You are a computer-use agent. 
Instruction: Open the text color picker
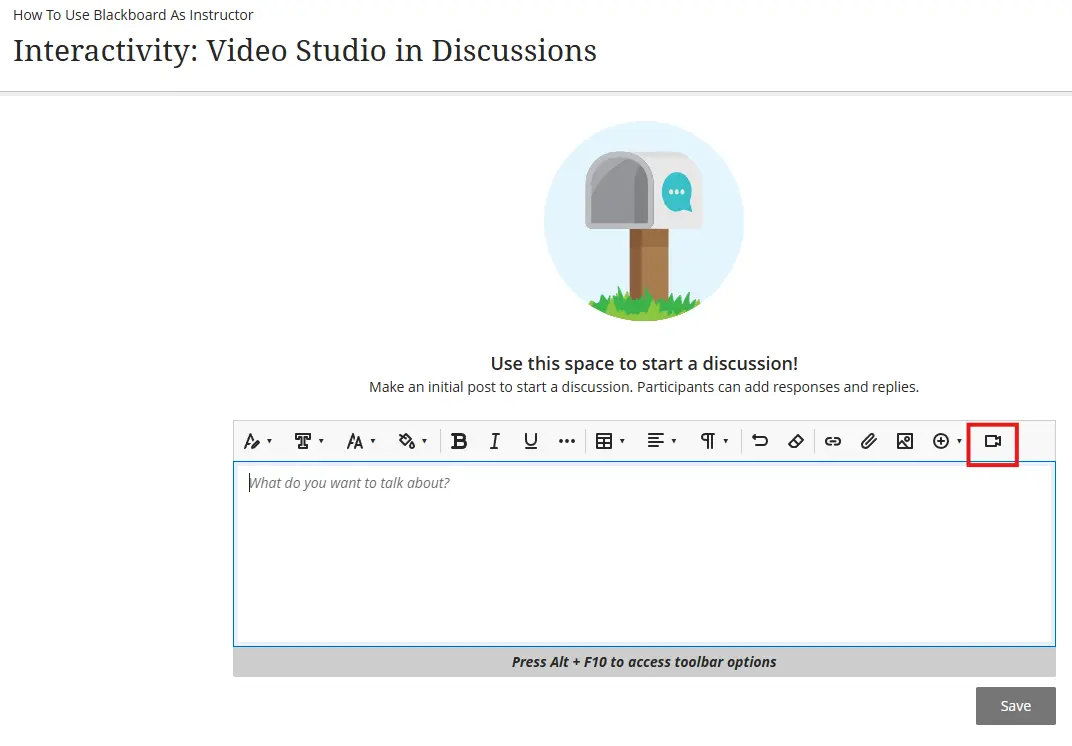tap(412, 441)
